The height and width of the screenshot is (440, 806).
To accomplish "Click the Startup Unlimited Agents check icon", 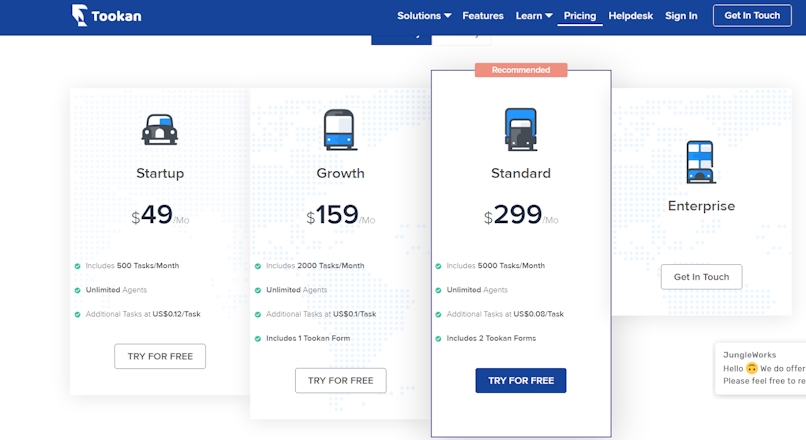I will click(78, 290).
